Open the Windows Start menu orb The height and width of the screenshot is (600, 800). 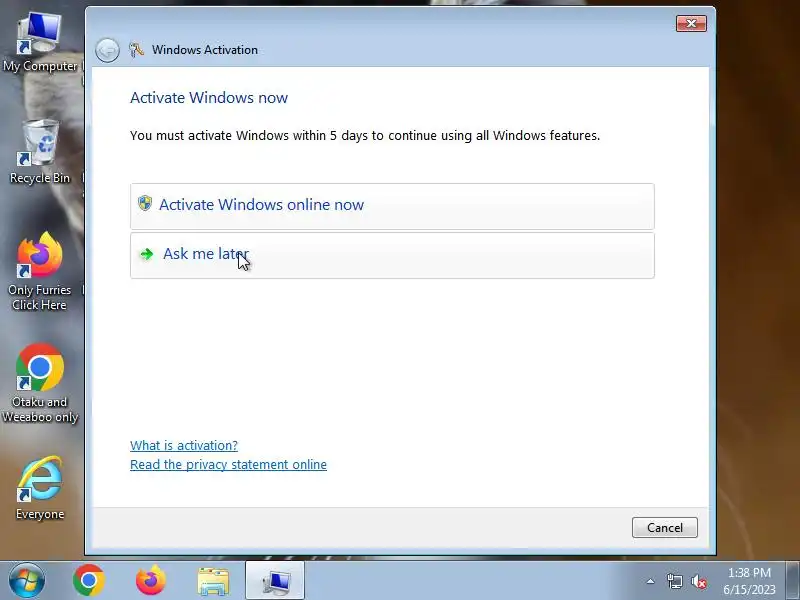pos(27,581)
